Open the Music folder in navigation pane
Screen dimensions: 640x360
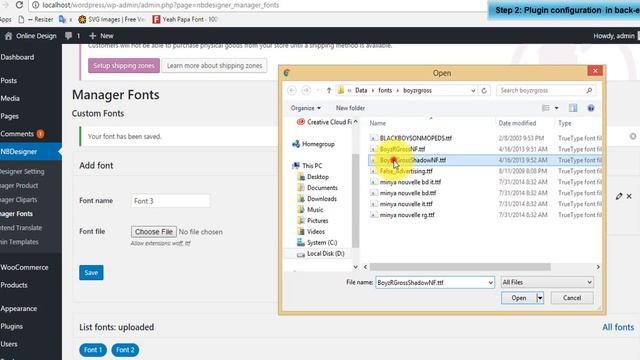point(310,209)
